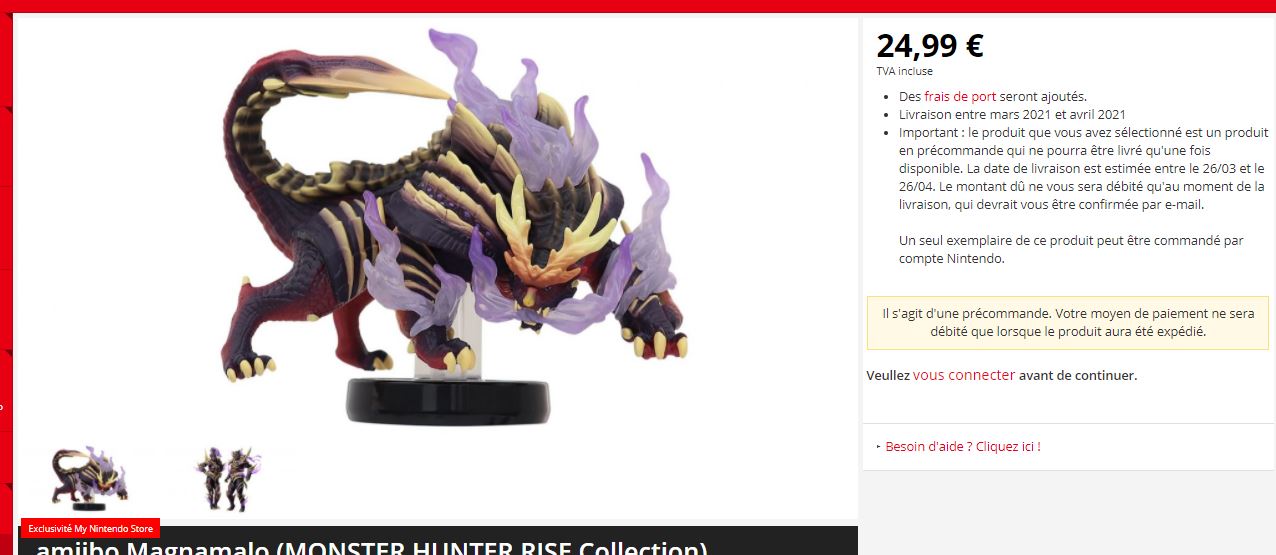
Task: Show the two armored hunters thumbnail image
Action: 228,478
